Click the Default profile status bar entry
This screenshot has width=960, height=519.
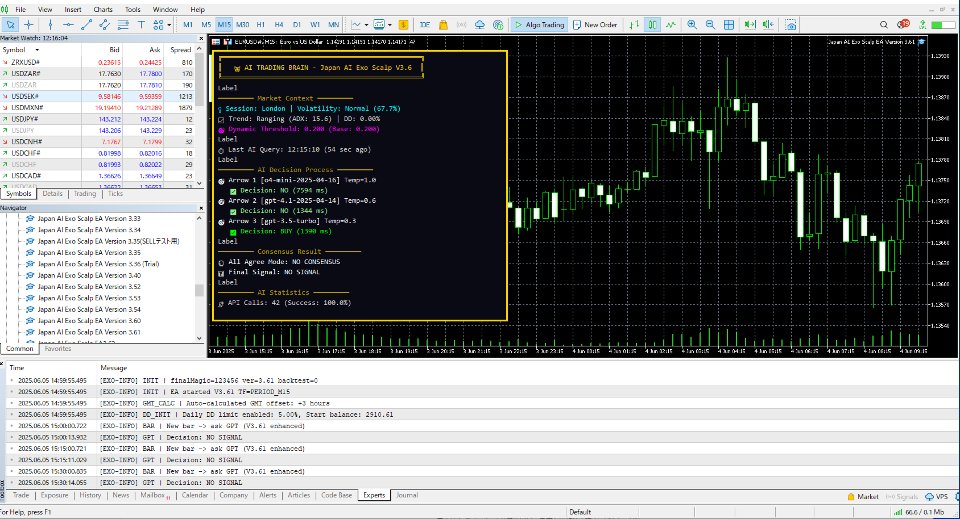click(580, 512)
